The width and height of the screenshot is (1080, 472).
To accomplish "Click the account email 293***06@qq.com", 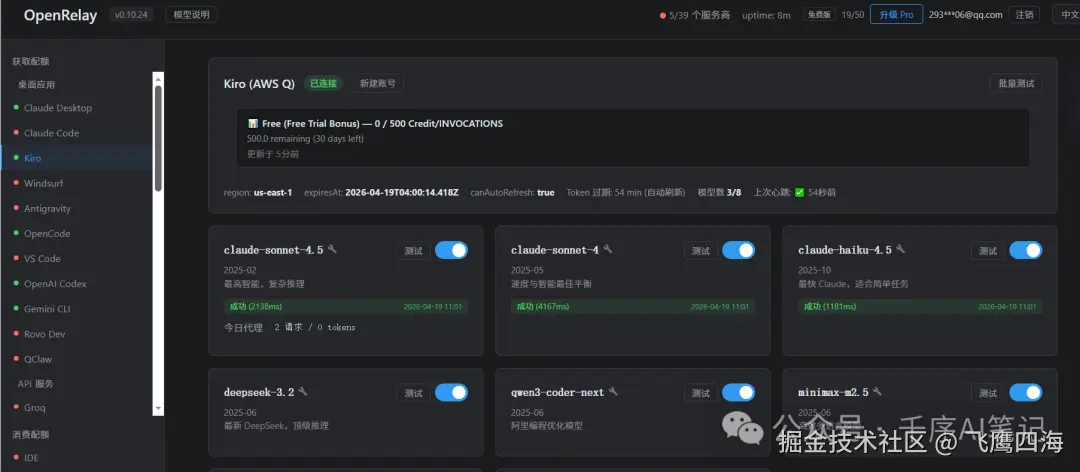I will click(x=966, y=14).
